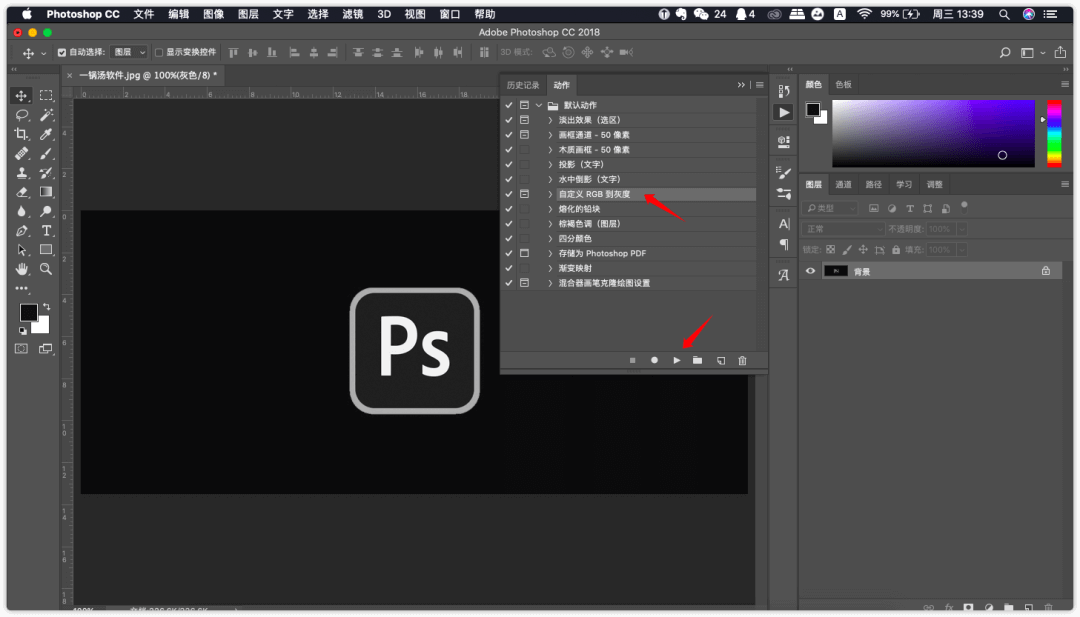This screenshot has width=1080, height=617.
Task: Open the Apple menu
Action: [27, 14]
